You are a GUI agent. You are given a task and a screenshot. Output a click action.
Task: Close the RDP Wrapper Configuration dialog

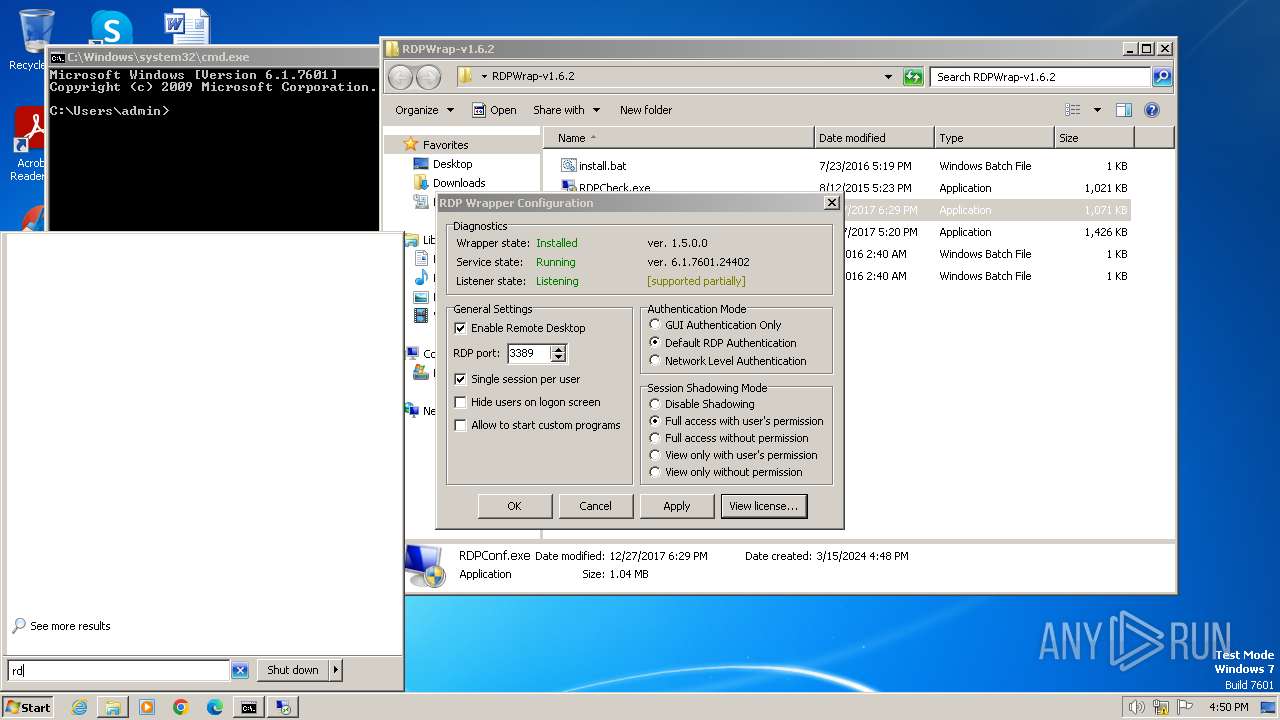(831, 203)
